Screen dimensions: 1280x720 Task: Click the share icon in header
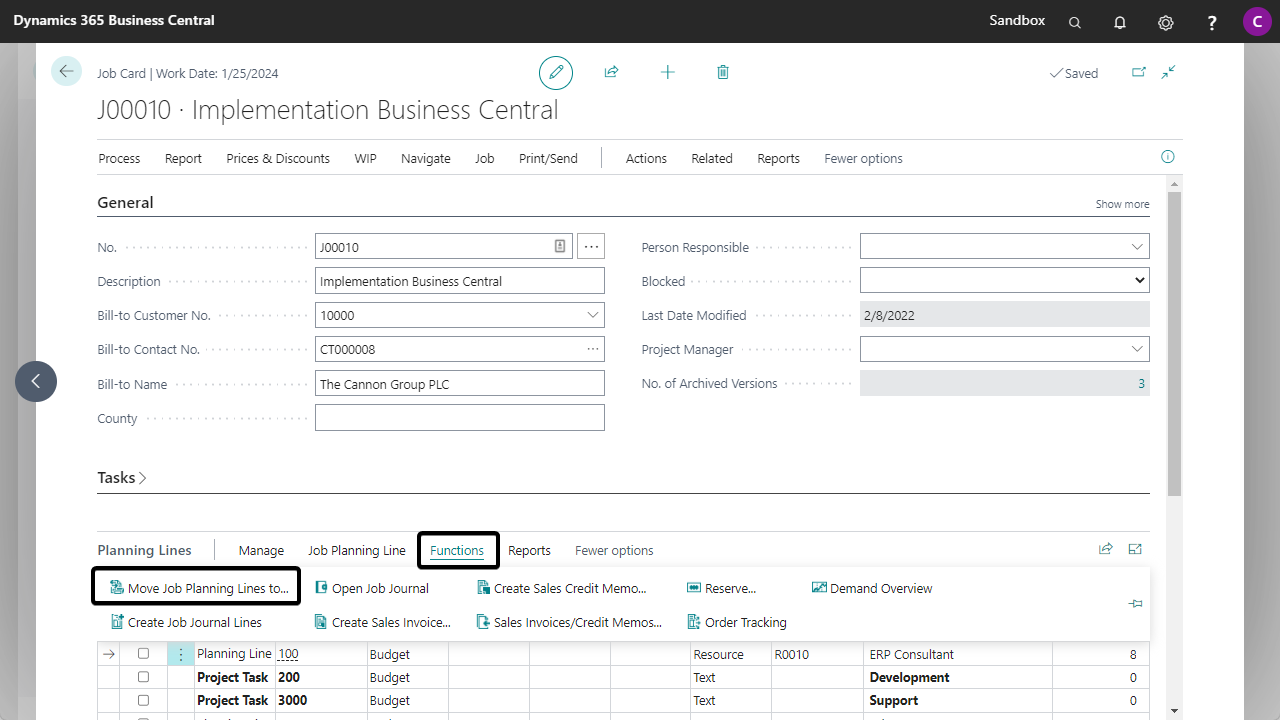611,72
